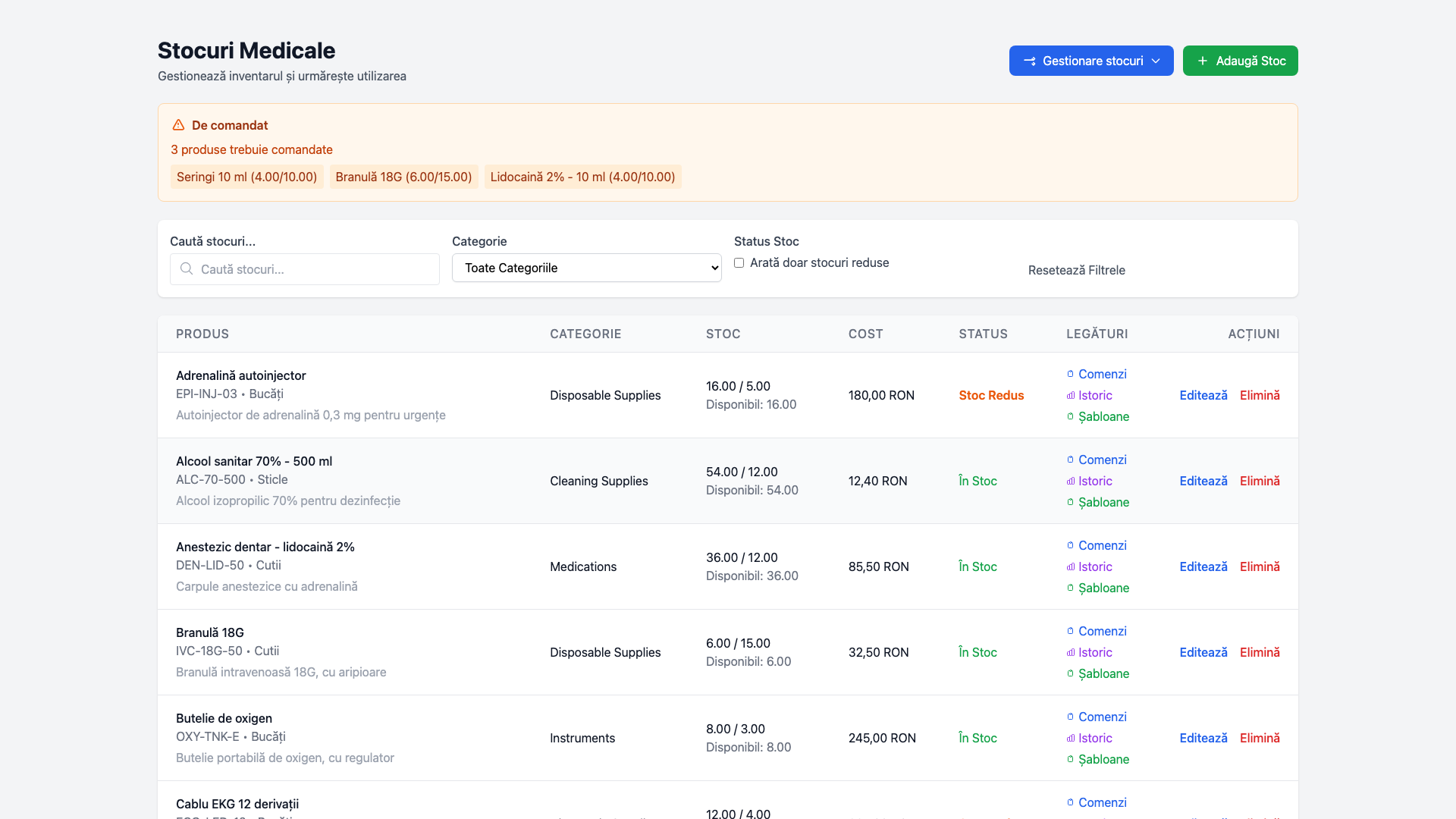Click the Branulă 18G (6.00/15.00) reorder tag
The image size is (1456, 819).
pos(403,177)
